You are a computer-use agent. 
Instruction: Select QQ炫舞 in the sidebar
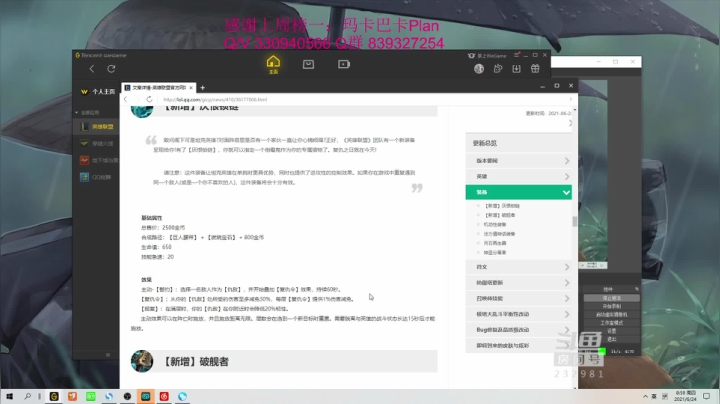click(x=96, y=177)
